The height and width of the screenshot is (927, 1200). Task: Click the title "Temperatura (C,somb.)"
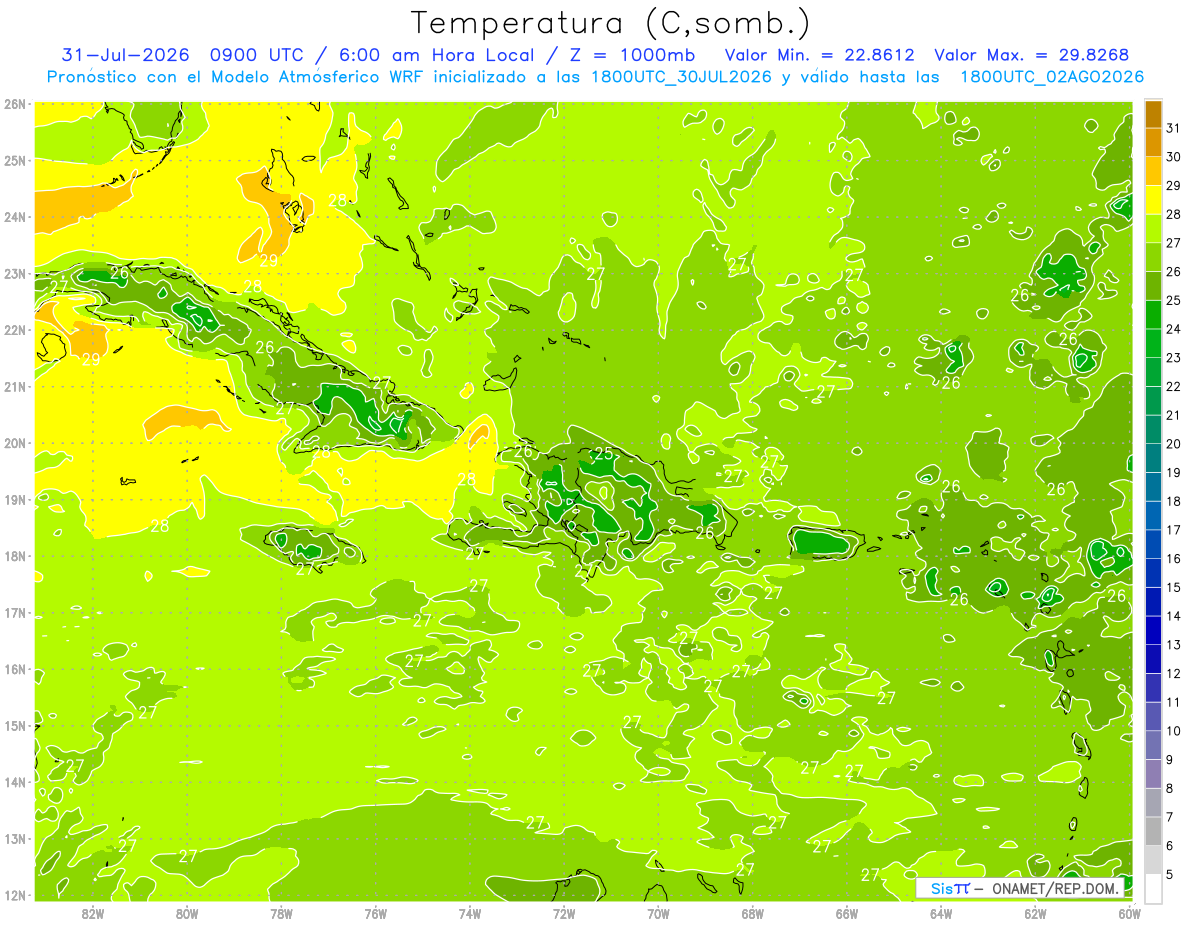click(611, 23)
